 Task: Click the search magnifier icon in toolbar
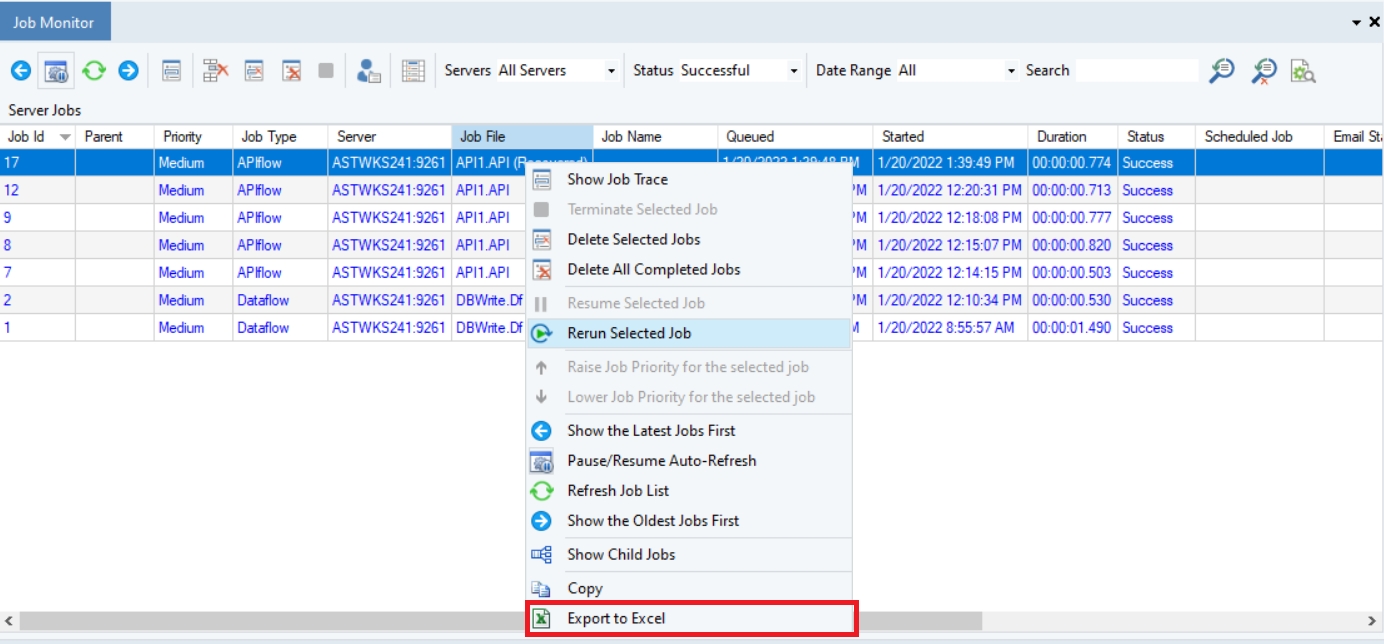(1221, 71)
